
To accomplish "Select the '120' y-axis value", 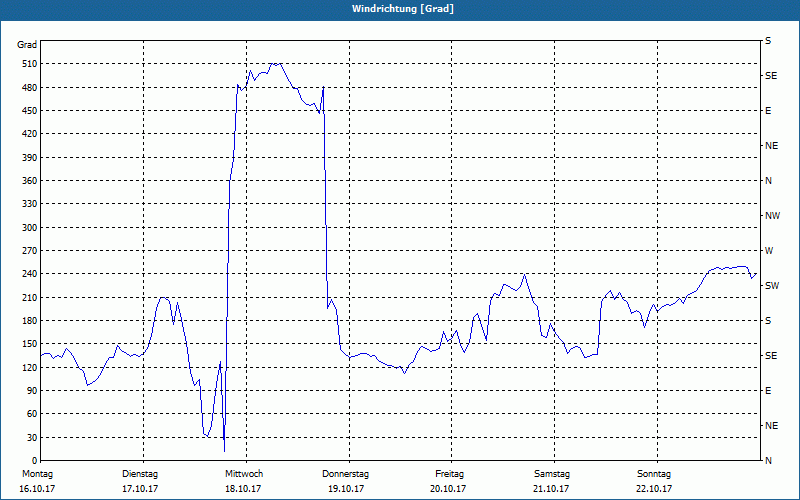I will (31, 367).
